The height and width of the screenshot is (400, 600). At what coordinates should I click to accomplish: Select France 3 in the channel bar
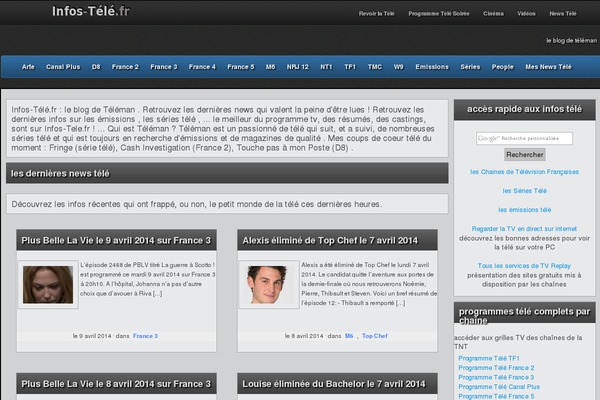[x=164, y=67]
